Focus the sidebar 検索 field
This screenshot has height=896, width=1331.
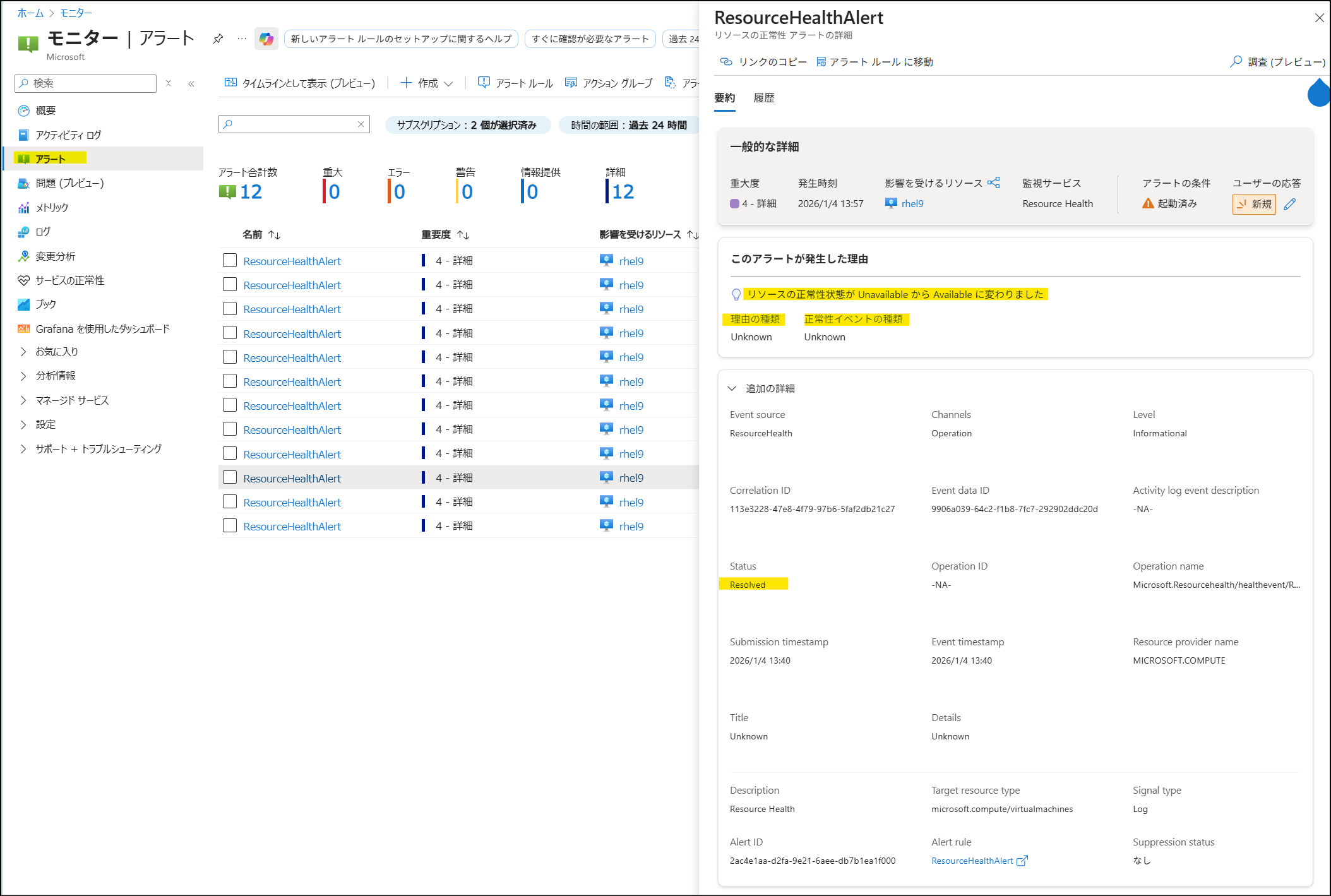[85, 83]
